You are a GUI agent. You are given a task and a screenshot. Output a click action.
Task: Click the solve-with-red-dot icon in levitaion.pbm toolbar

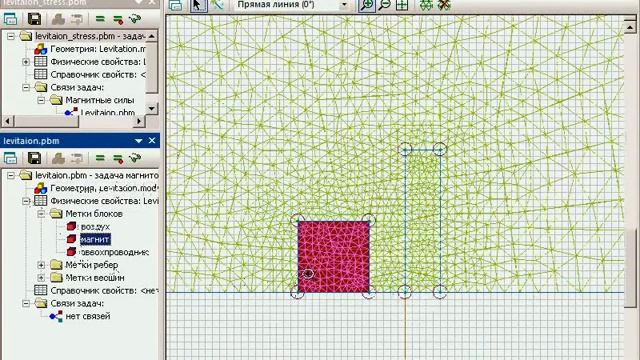(x=118, y=158)
